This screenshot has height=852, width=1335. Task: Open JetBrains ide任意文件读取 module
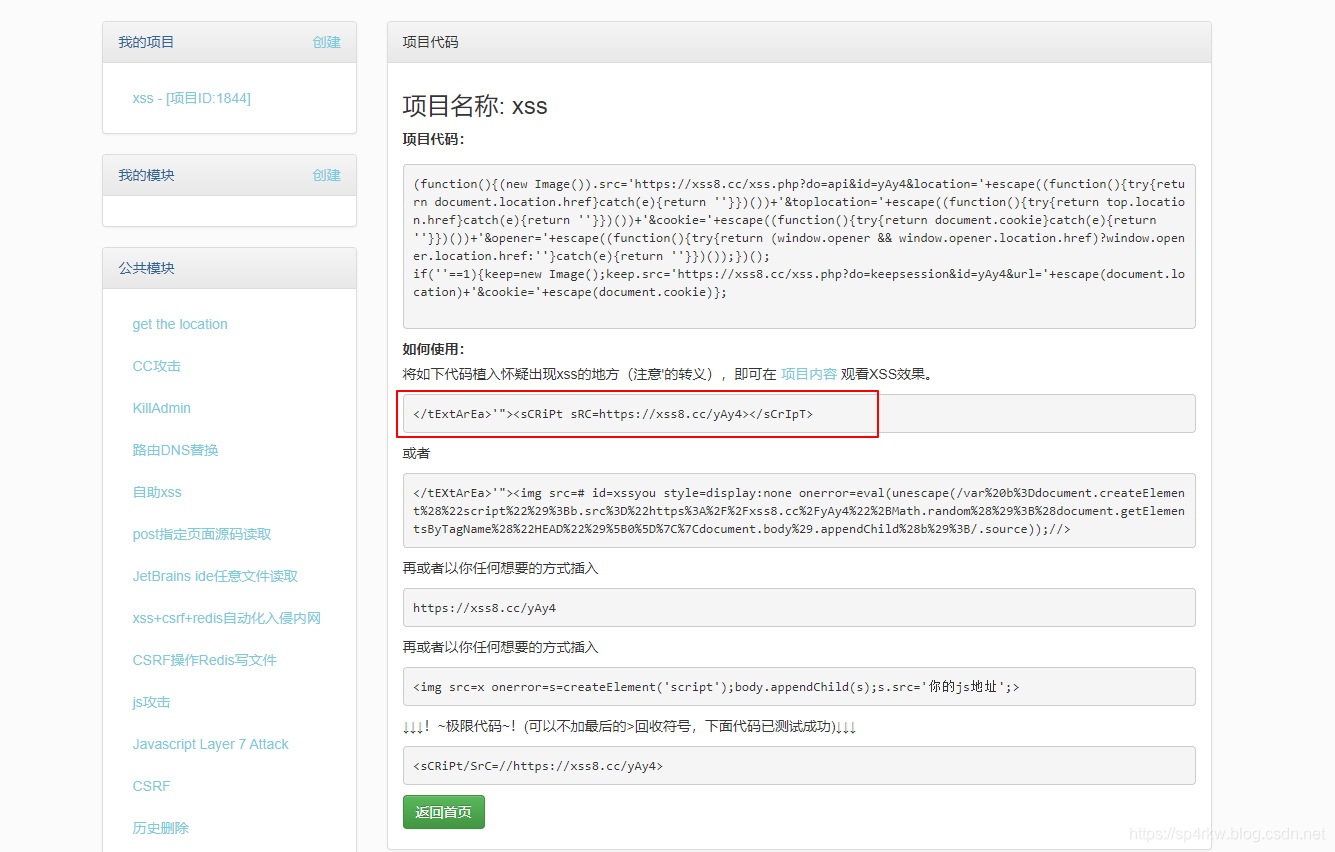point(215,576)
